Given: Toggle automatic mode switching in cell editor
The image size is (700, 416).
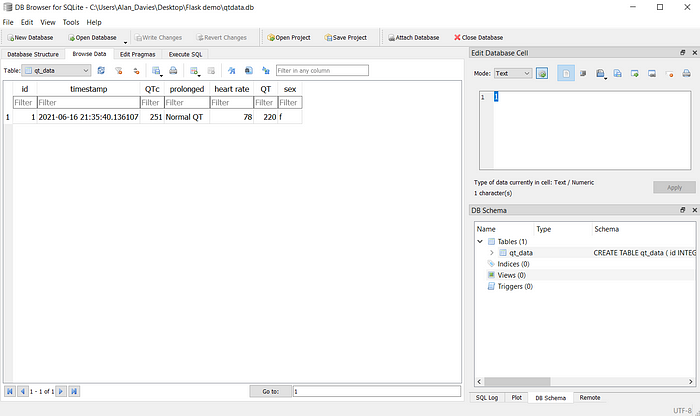Looking at the screenshot, I should [x=542, y=73].
